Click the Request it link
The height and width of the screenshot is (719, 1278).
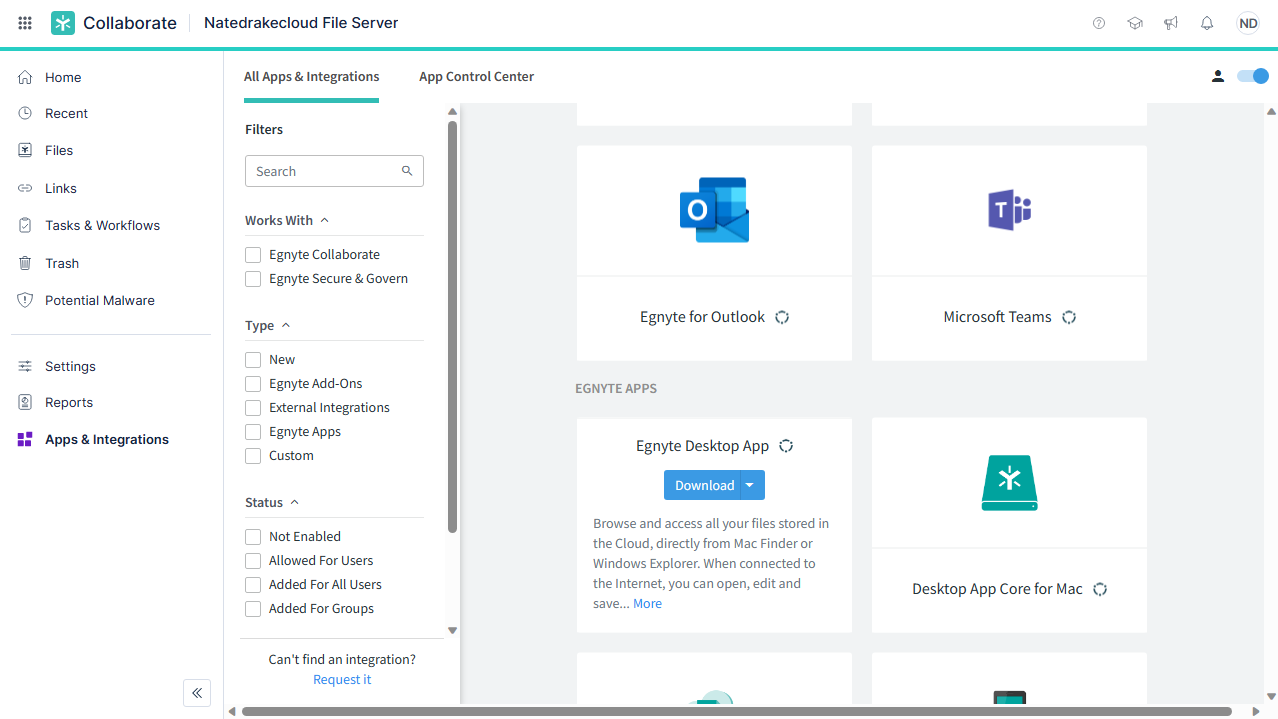[342, 680]
